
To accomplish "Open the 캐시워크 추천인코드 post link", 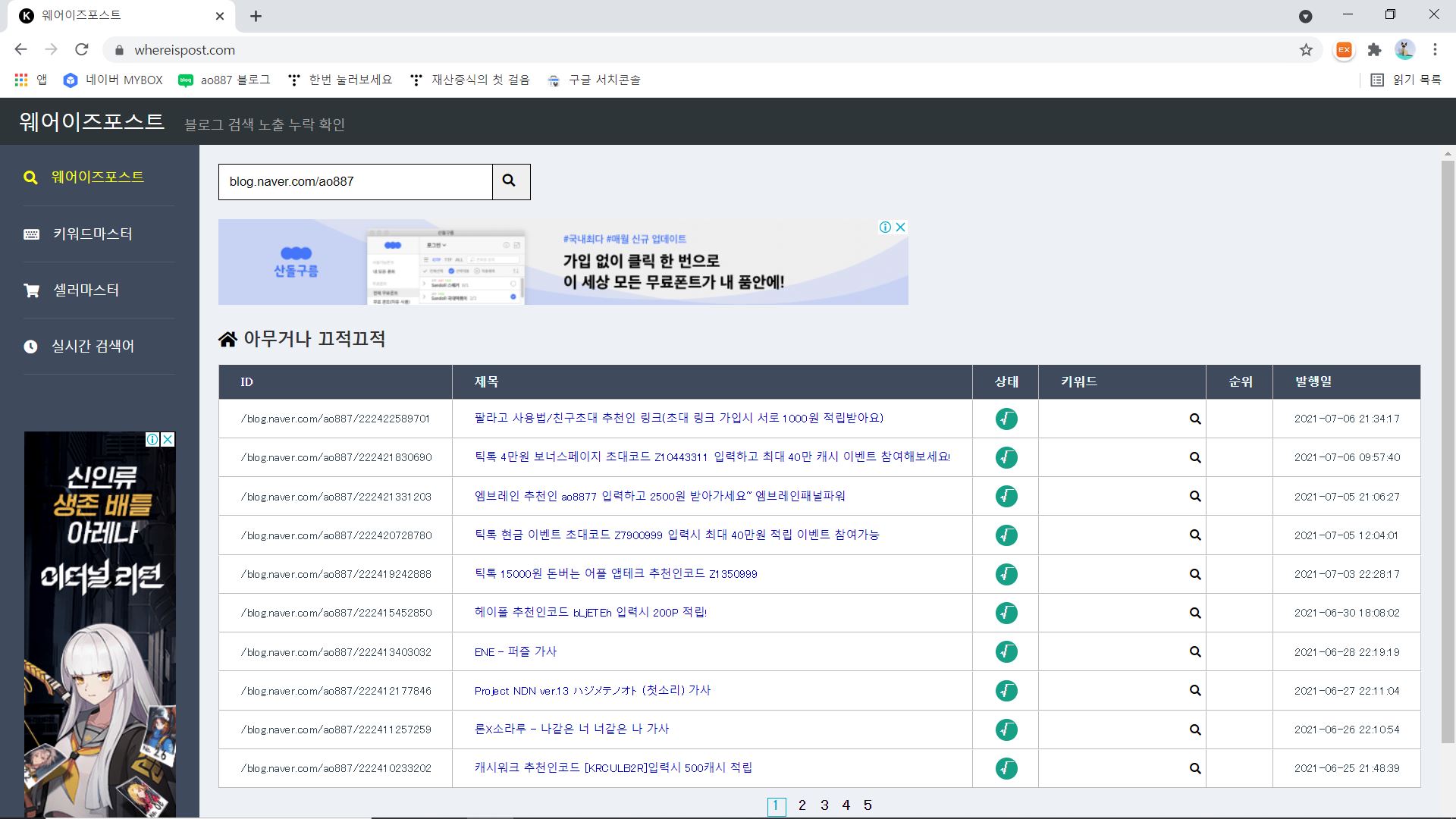I will (613, 767).
